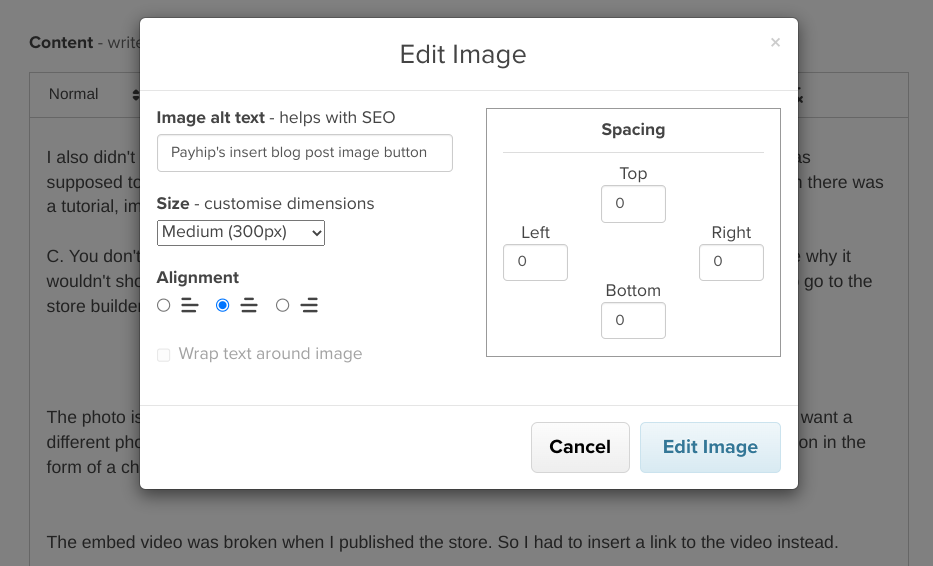Click the Right spacing input

pos(731,263)
